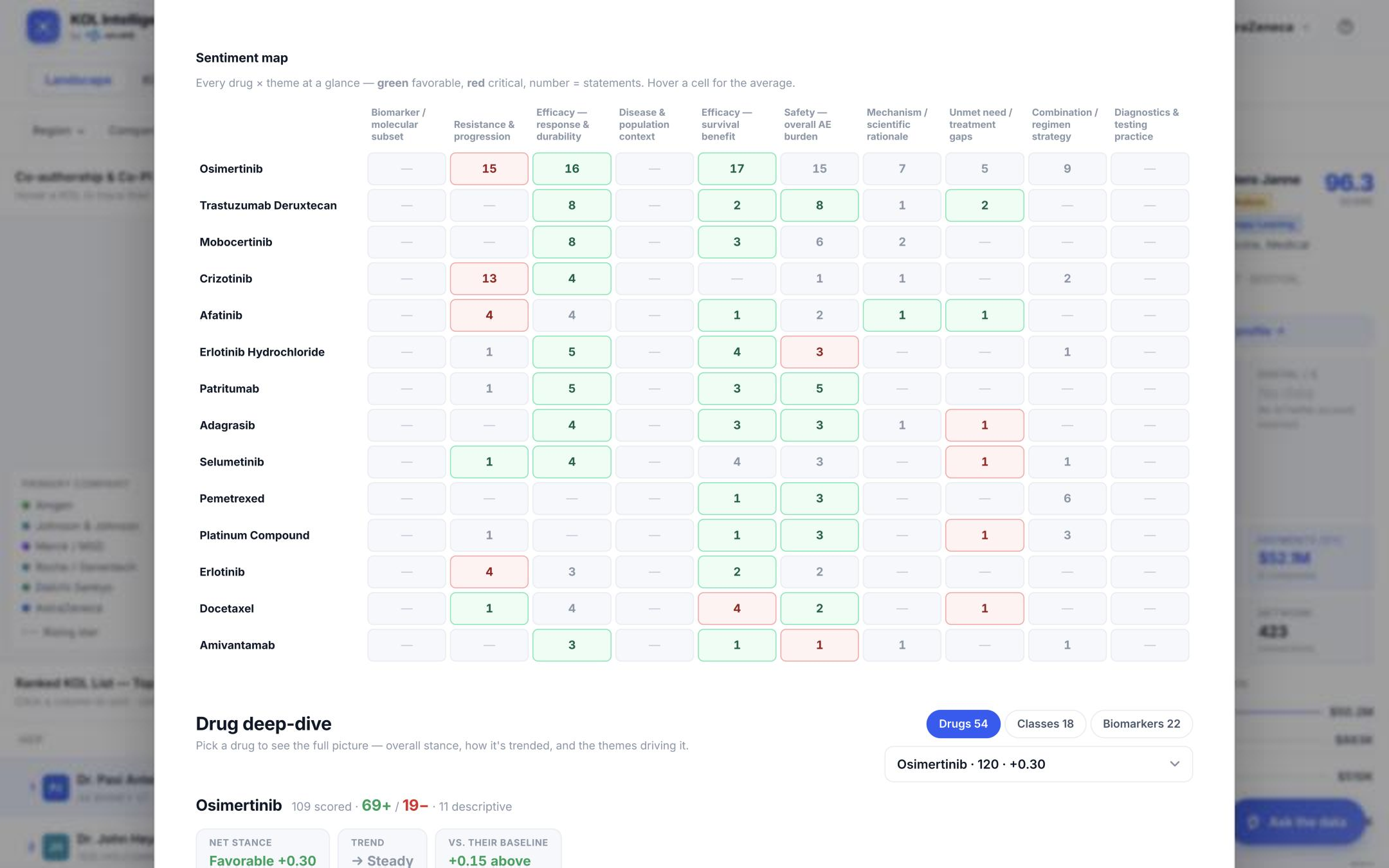Click Patritumab Safety cell 5
Screen dimensions: 1389x868
(x=819, y=388)
